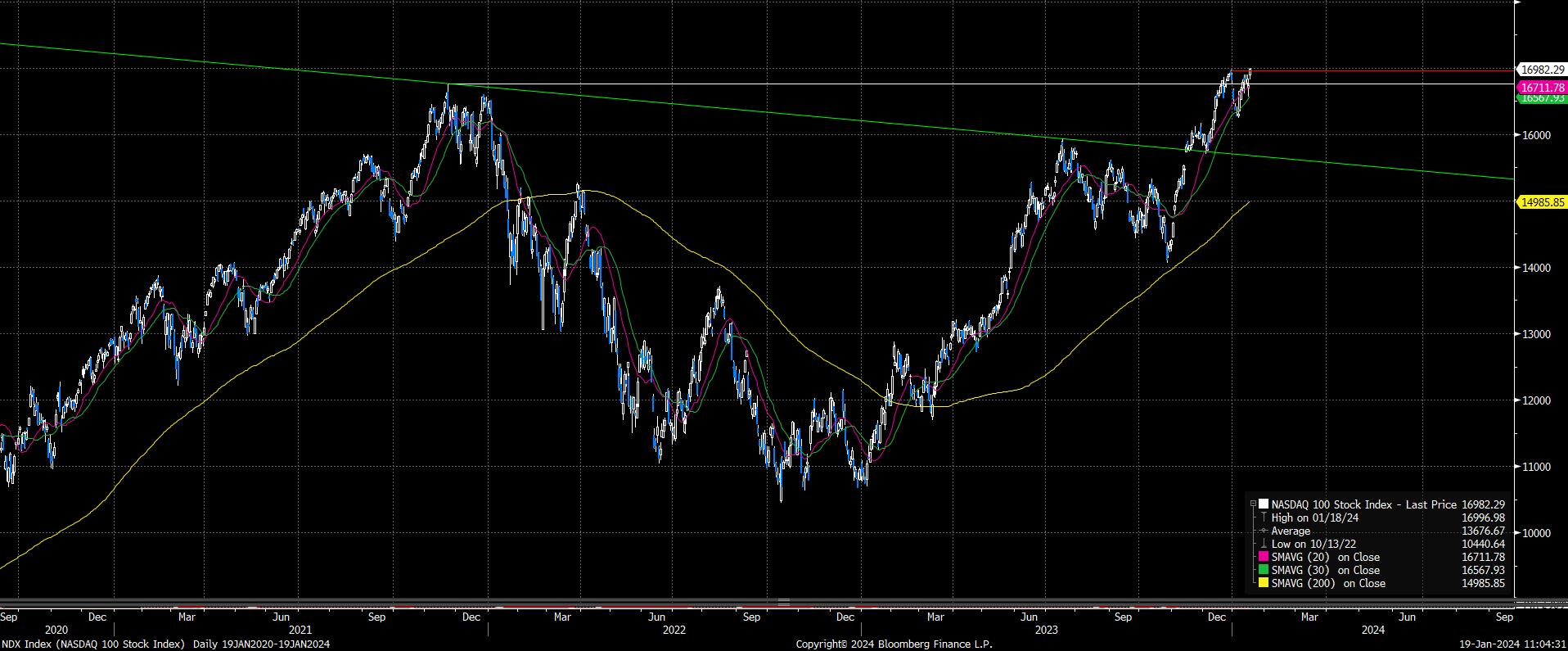Click the Average marker icon in legend
Screen dimensions: 1568x651
click(x=1264, y=531)
